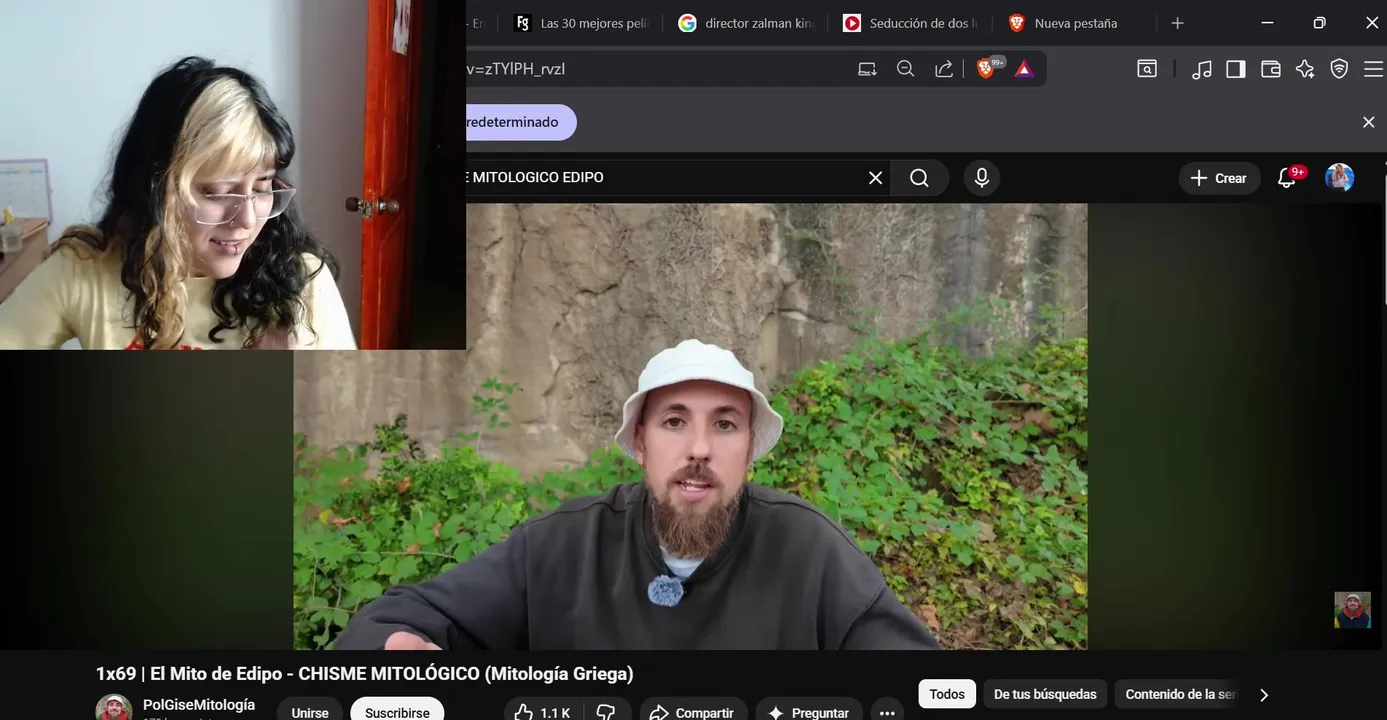The width and height of the screenshot is (1387, 720).
Task: Click the redeterminado infobar button
Action: coord(521,122)
